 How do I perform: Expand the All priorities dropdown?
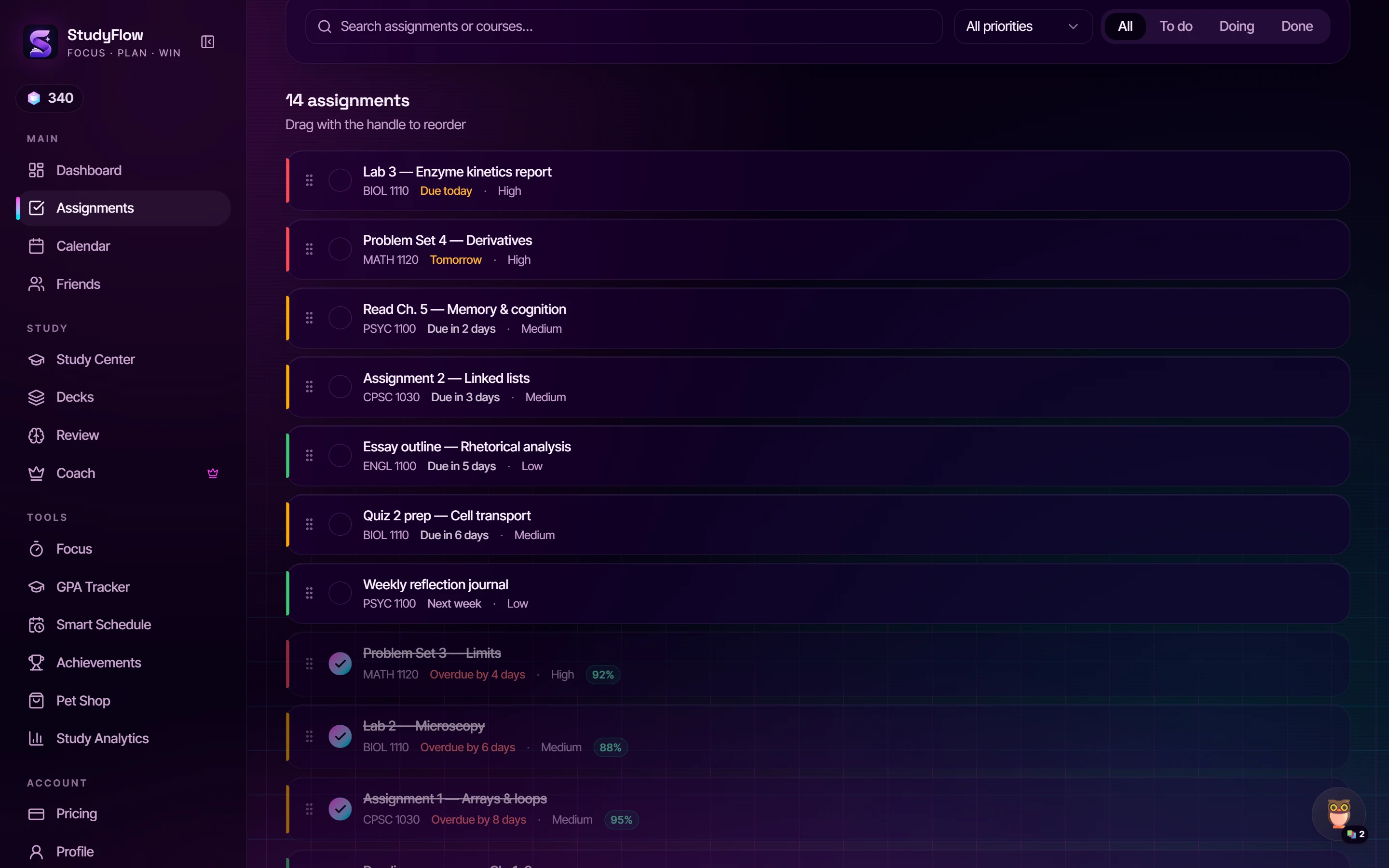click(x=1023, y=27)
